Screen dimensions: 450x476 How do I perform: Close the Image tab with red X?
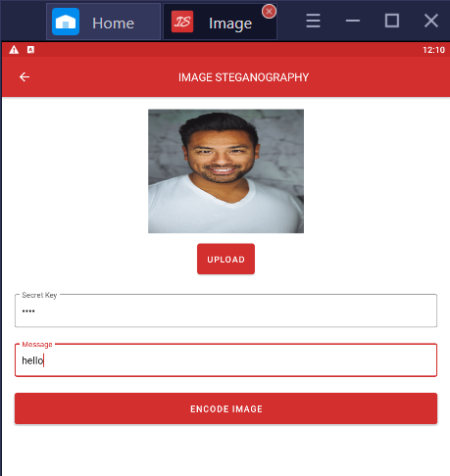pyautogui.click(x=269, y=12)
